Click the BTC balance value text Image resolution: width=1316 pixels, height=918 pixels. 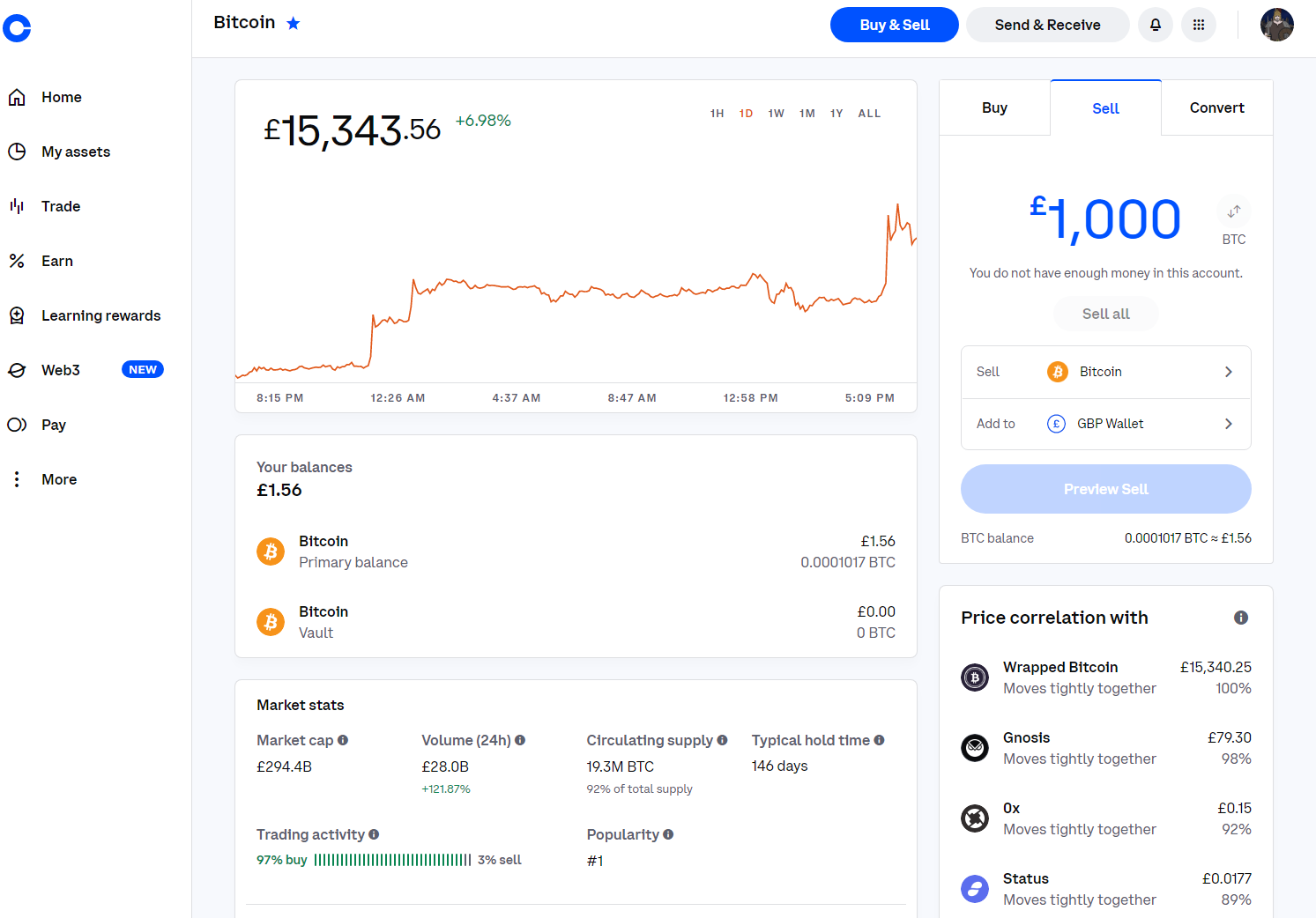click(1188, 538)
